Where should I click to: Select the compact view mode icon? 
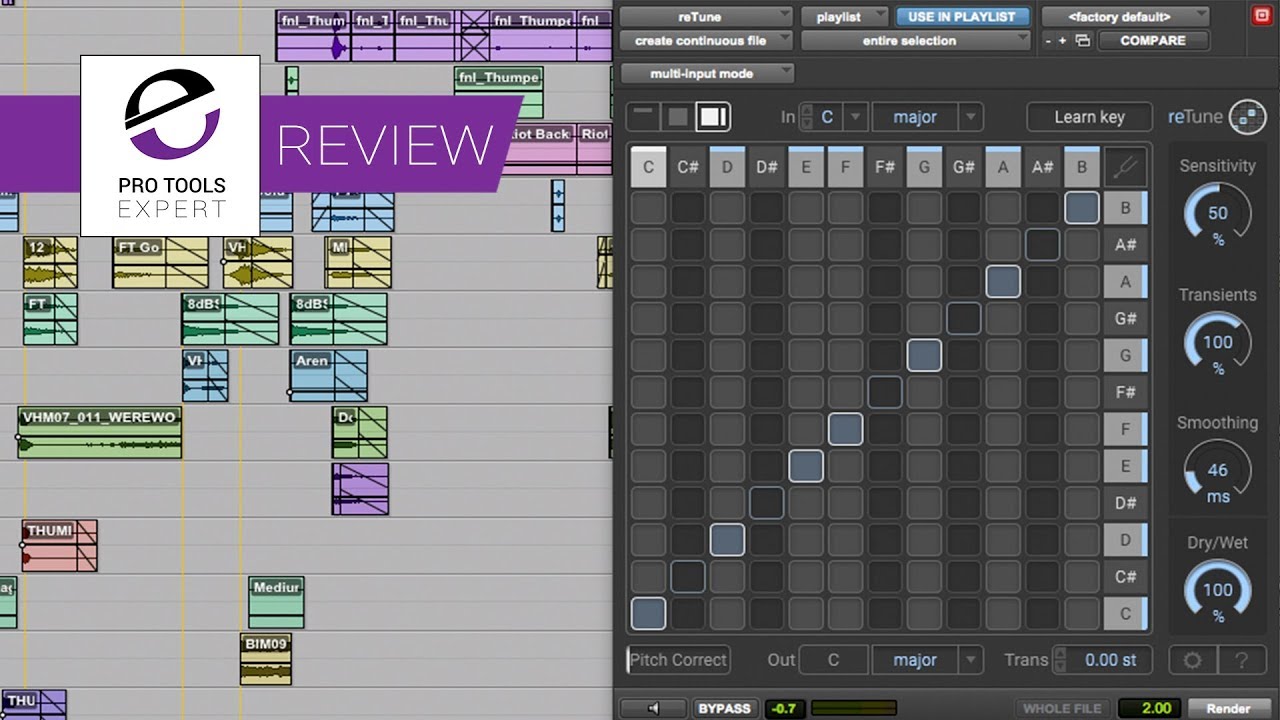click(644, 116)
